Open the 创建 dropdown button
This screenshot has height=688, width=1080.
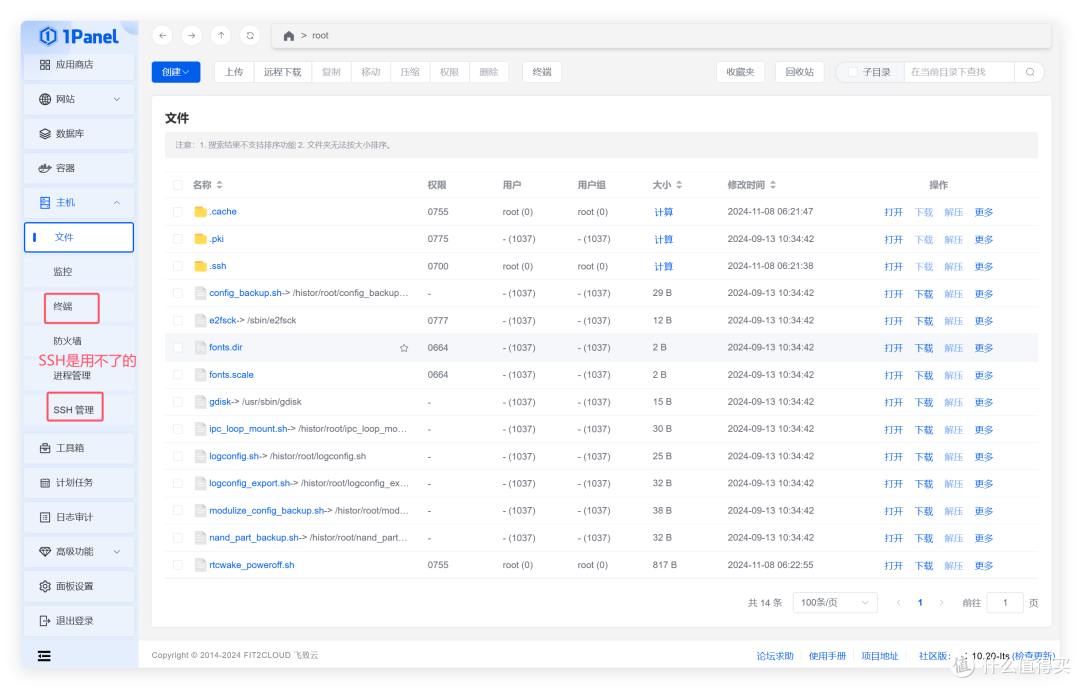point(176,72)
